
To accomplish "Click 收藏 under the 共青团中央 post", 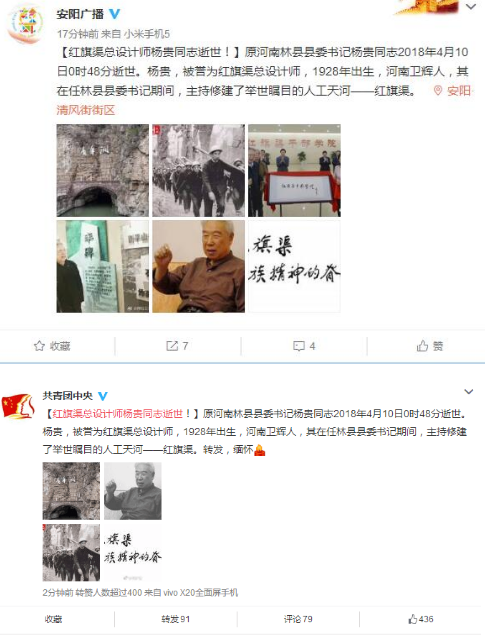I will pyautogui.click(x=53, y=619).
